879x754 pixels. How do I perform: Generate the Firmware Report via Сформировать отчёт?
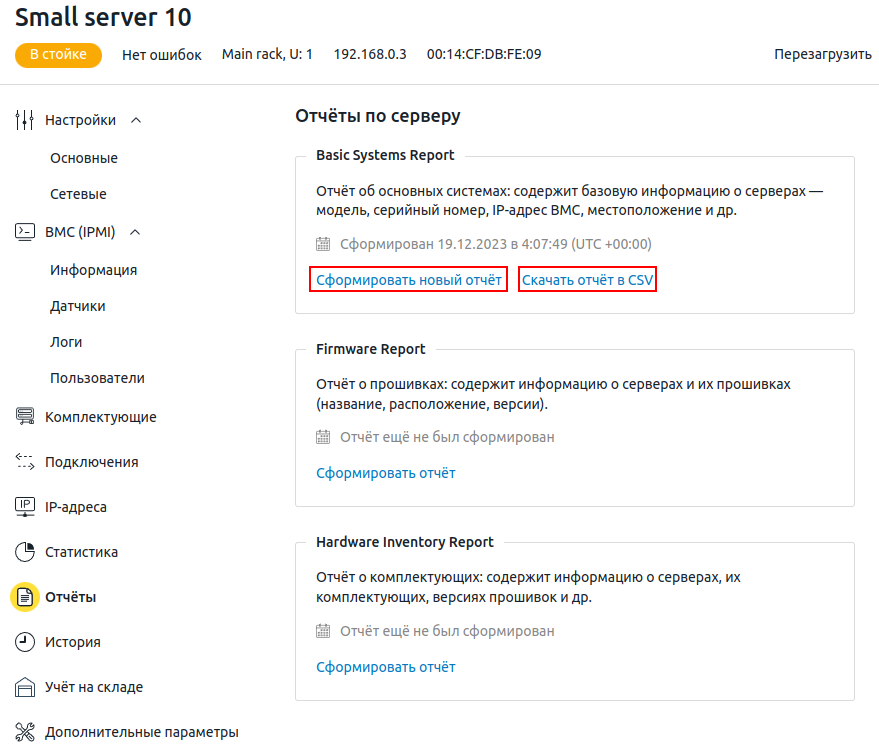pos(386,473)
